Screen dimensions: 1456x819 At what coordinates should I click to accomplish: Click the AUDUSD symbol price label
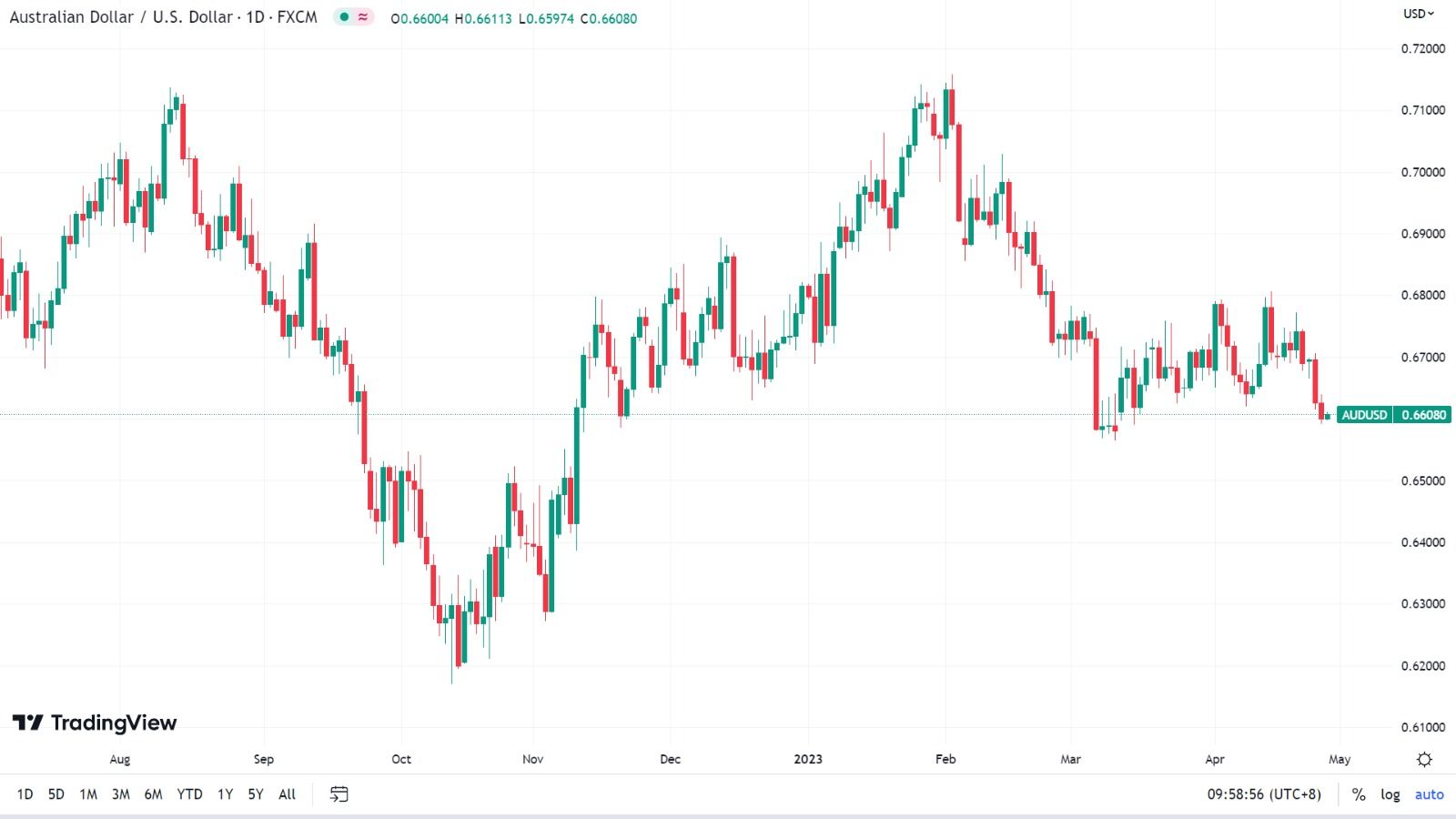pos(1364,415)
